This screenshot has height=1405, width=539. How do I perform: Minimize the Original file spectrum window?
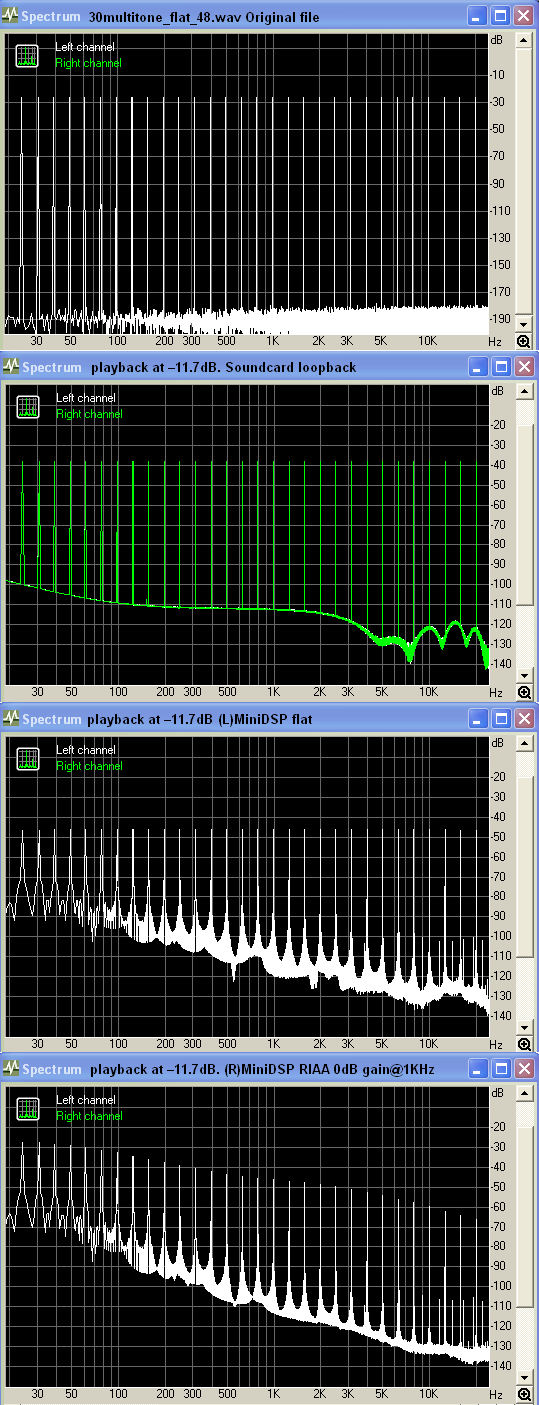click(x=478, y=16)
